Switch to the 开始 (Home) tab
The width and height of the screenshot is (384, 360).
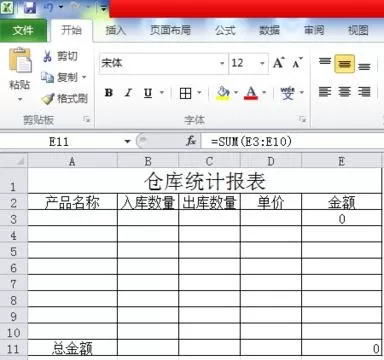(x=71, y=30)
